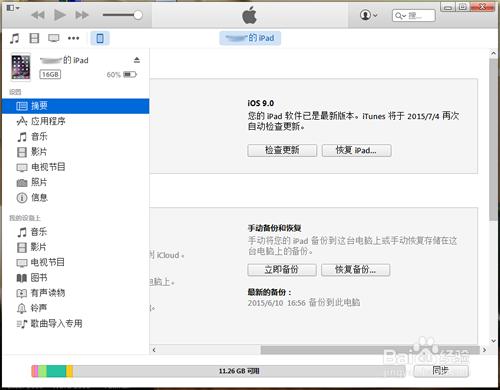The height and width of the screenshot is (390, 500).
Task: Click the green segment of storage bar
Action: pos(56,371)
